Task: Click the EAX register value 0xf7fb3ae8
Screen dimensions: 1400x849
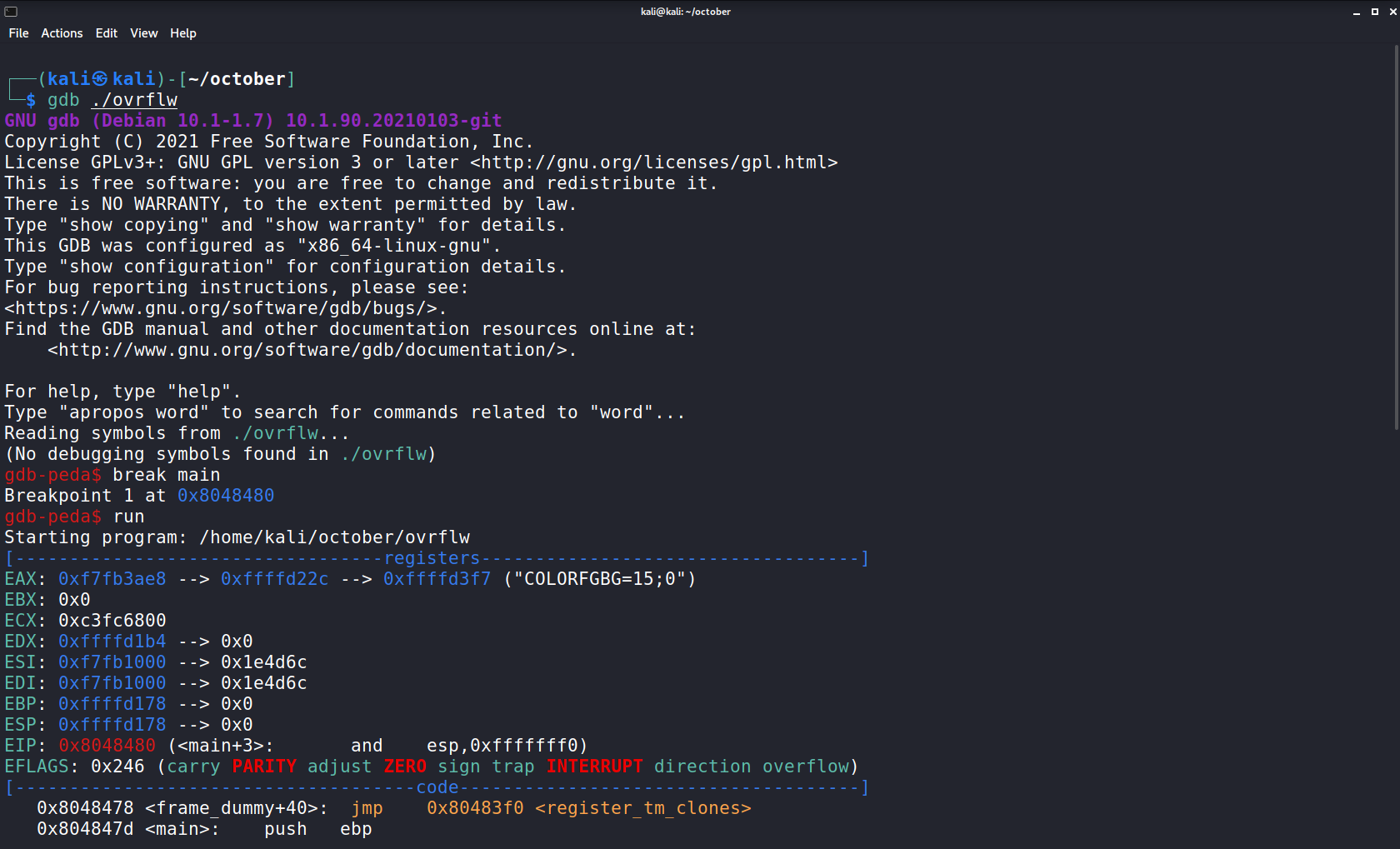Action: pyautogui.click(x=112, y=579)
